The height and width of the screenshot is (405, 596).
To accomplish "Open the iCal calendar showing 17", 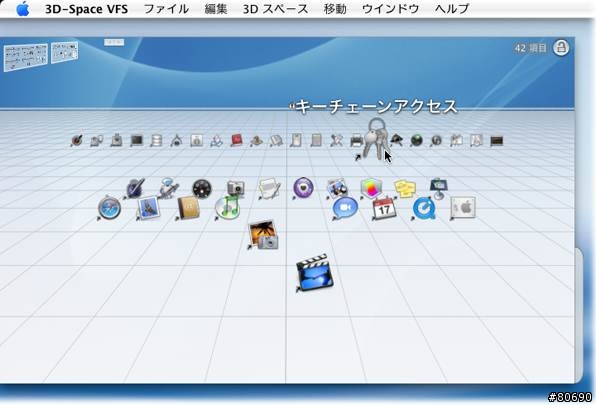I will point(384,208).
